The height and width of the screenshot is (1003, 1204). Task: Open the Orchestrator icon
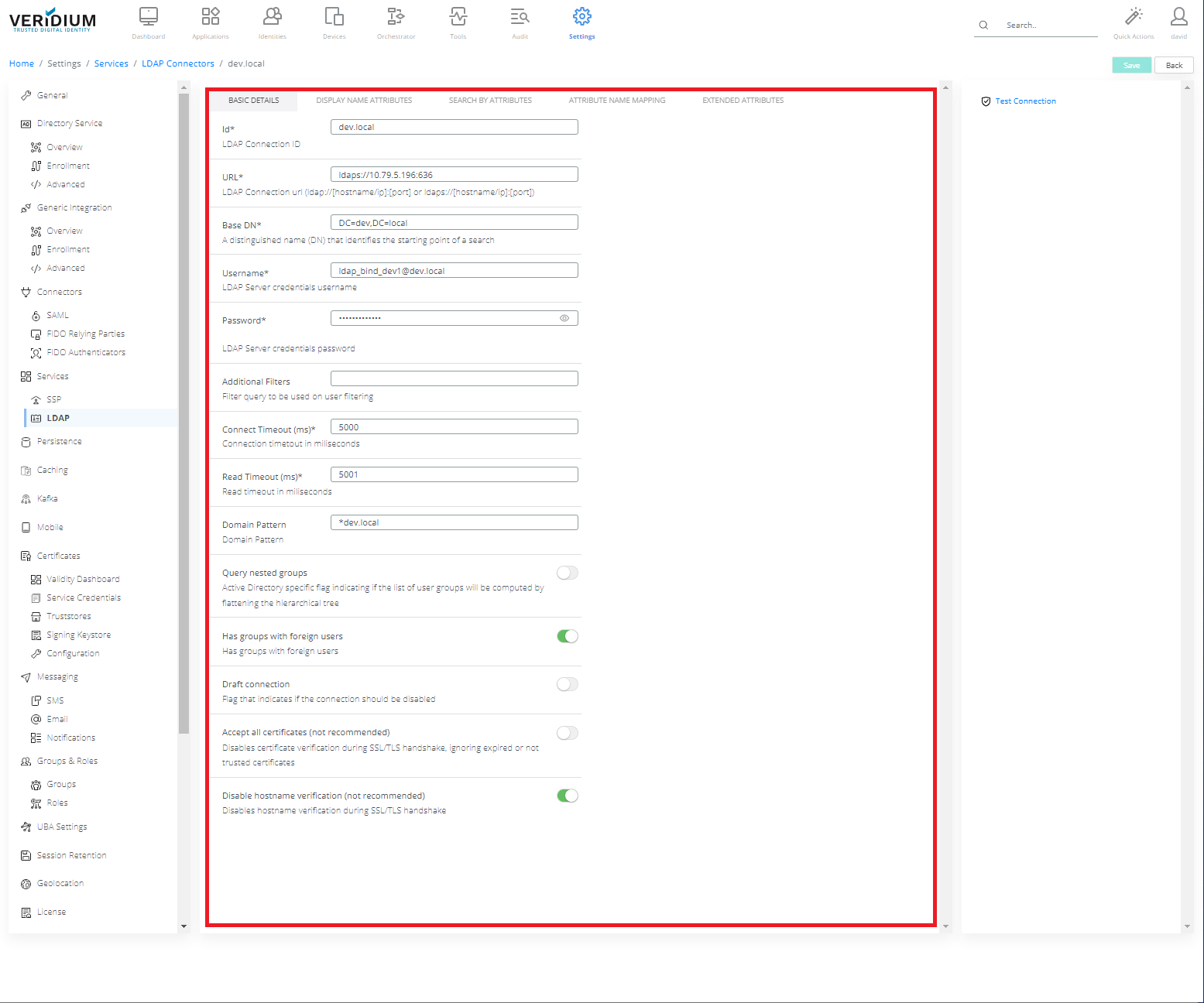(396, 17)
